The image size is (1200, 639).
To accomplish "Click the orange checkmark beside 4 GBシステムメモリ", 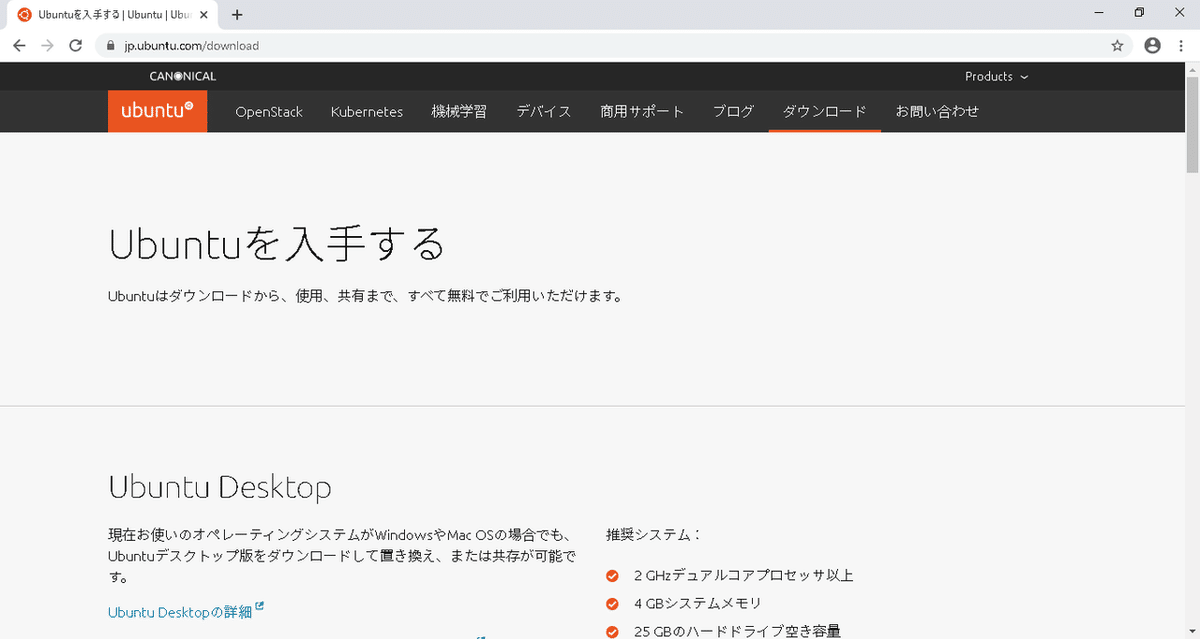I will [x=613, y=603].
